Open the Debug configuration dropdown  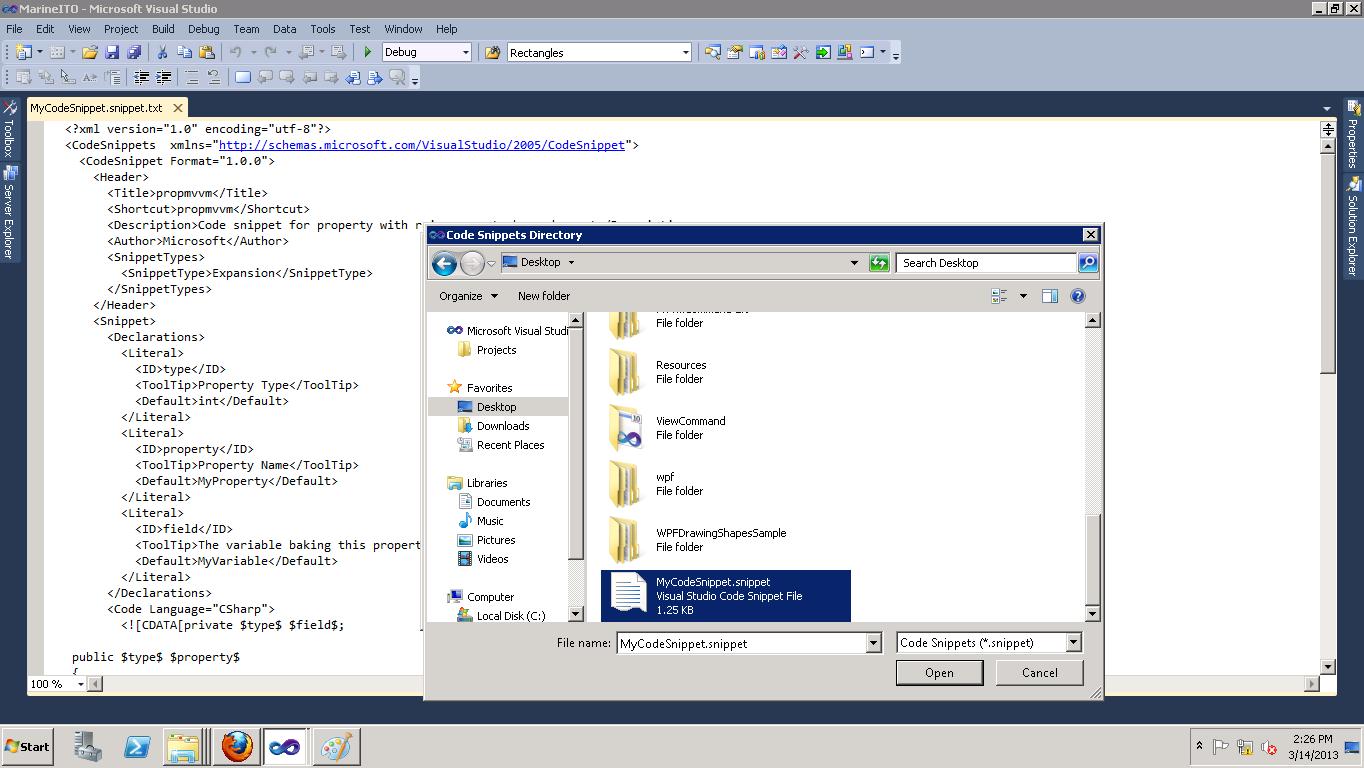465,52
